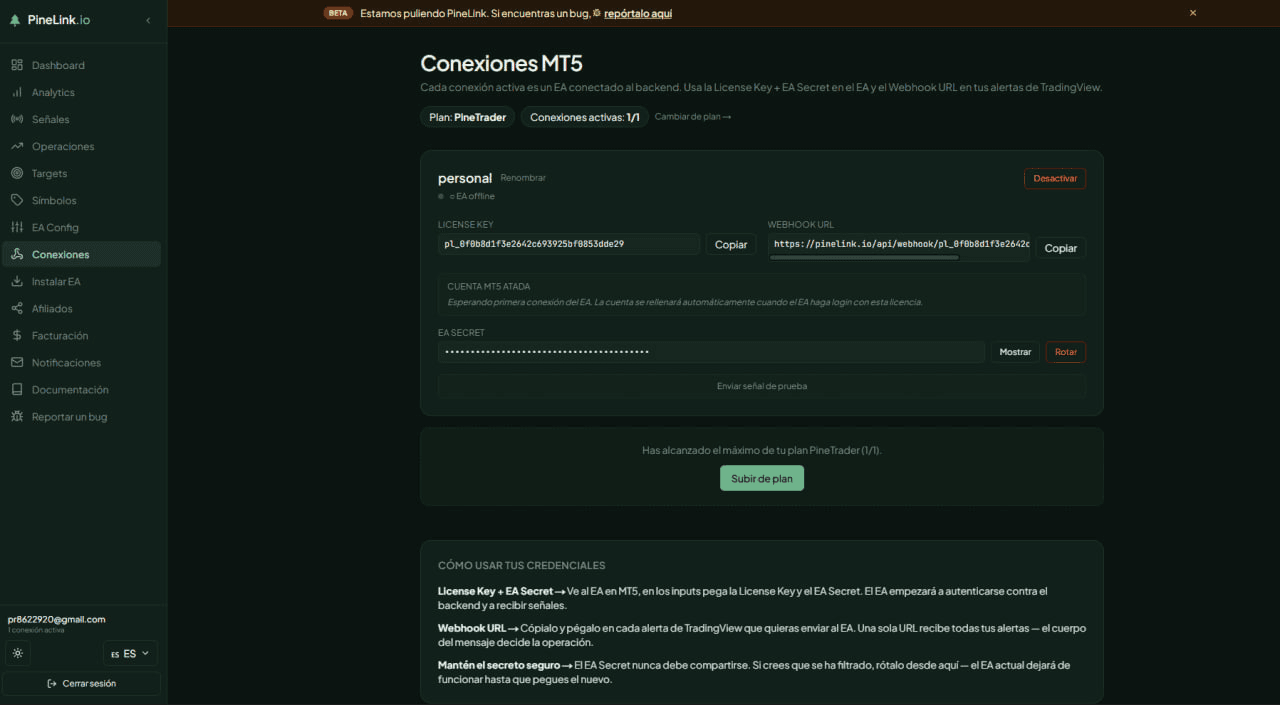
Task: Navigate to Operaciones
Action: pos(81,146)
